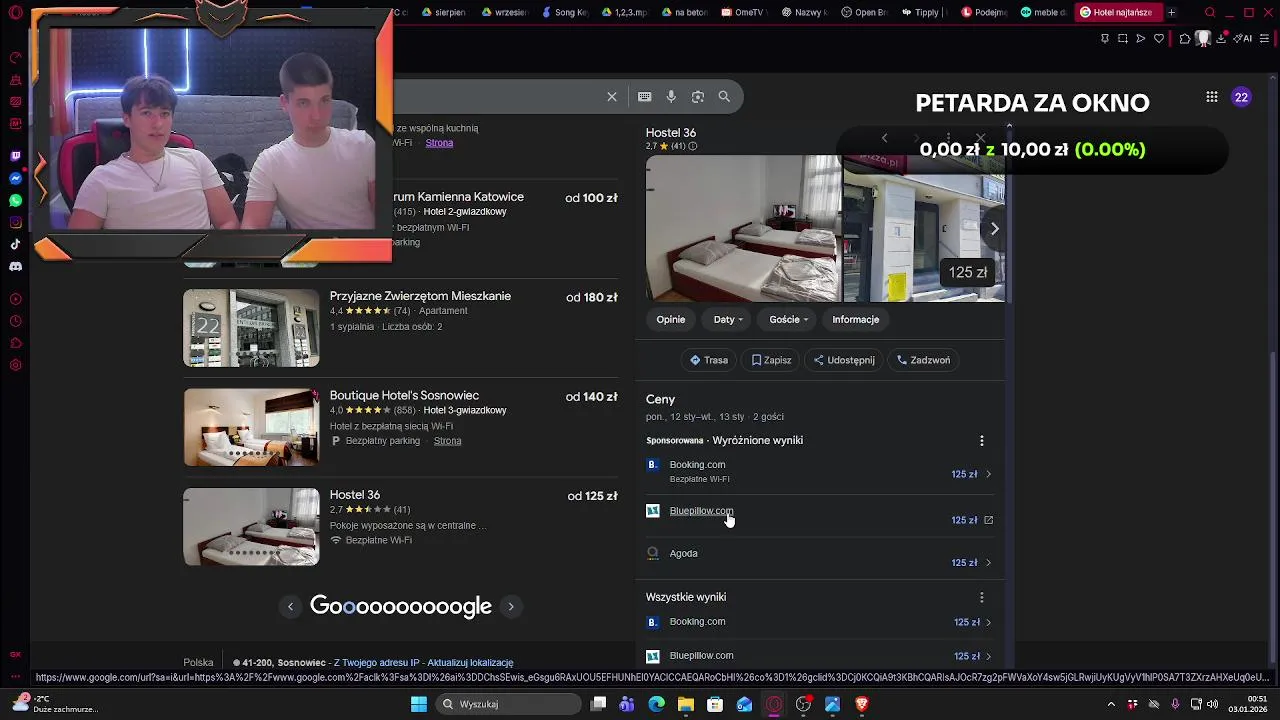Open sponsored Booking.com 125 zł offer
The width and height of the screenshot is (1280, 720).
click(820, 471)
